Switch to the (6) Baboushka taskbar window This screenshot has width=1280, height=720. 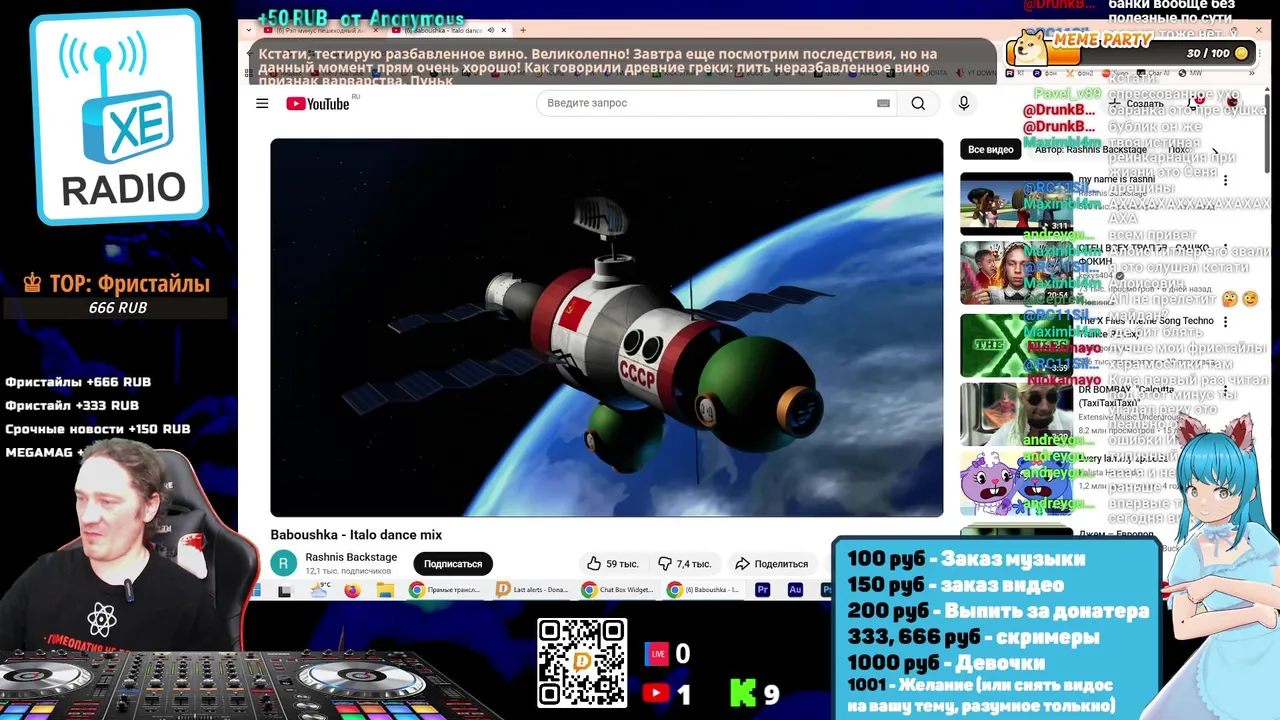tap(704, 590)
